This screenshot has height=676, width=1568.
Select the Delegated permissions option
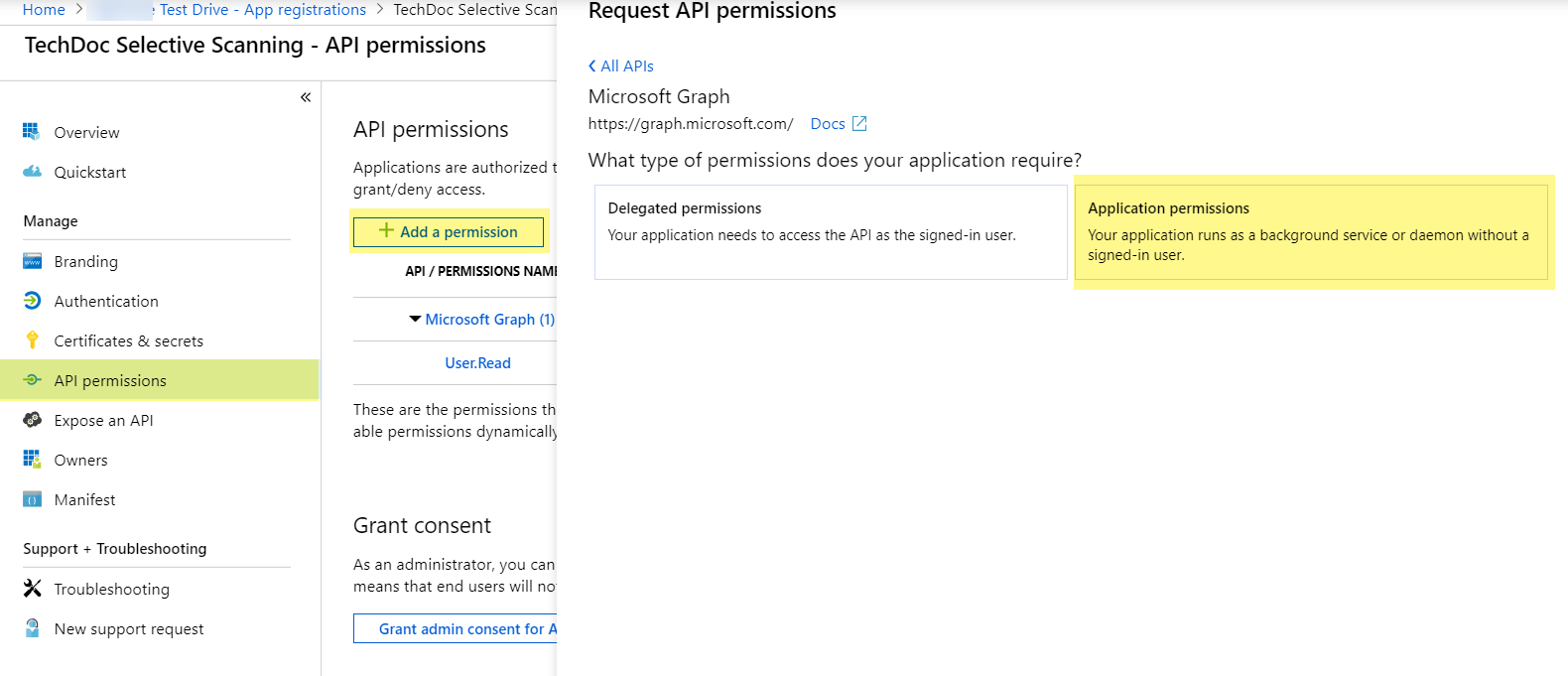(830, 231)
